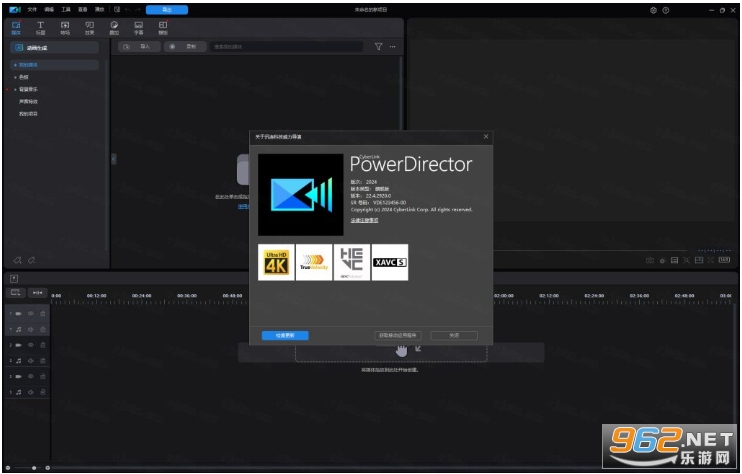The image size is (742, 474).
Task: Open the legal notices link in About dialog
Action: tap(364, 220)
